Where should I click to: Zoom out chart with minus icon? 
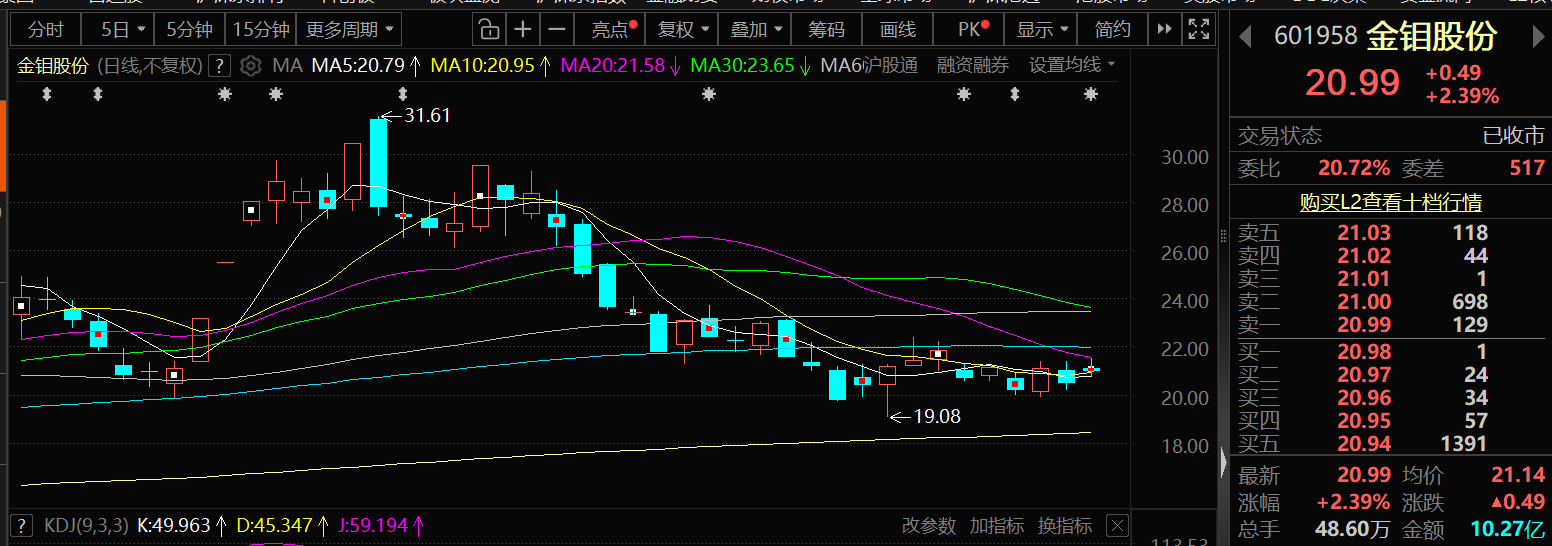(x=558, y=29)
